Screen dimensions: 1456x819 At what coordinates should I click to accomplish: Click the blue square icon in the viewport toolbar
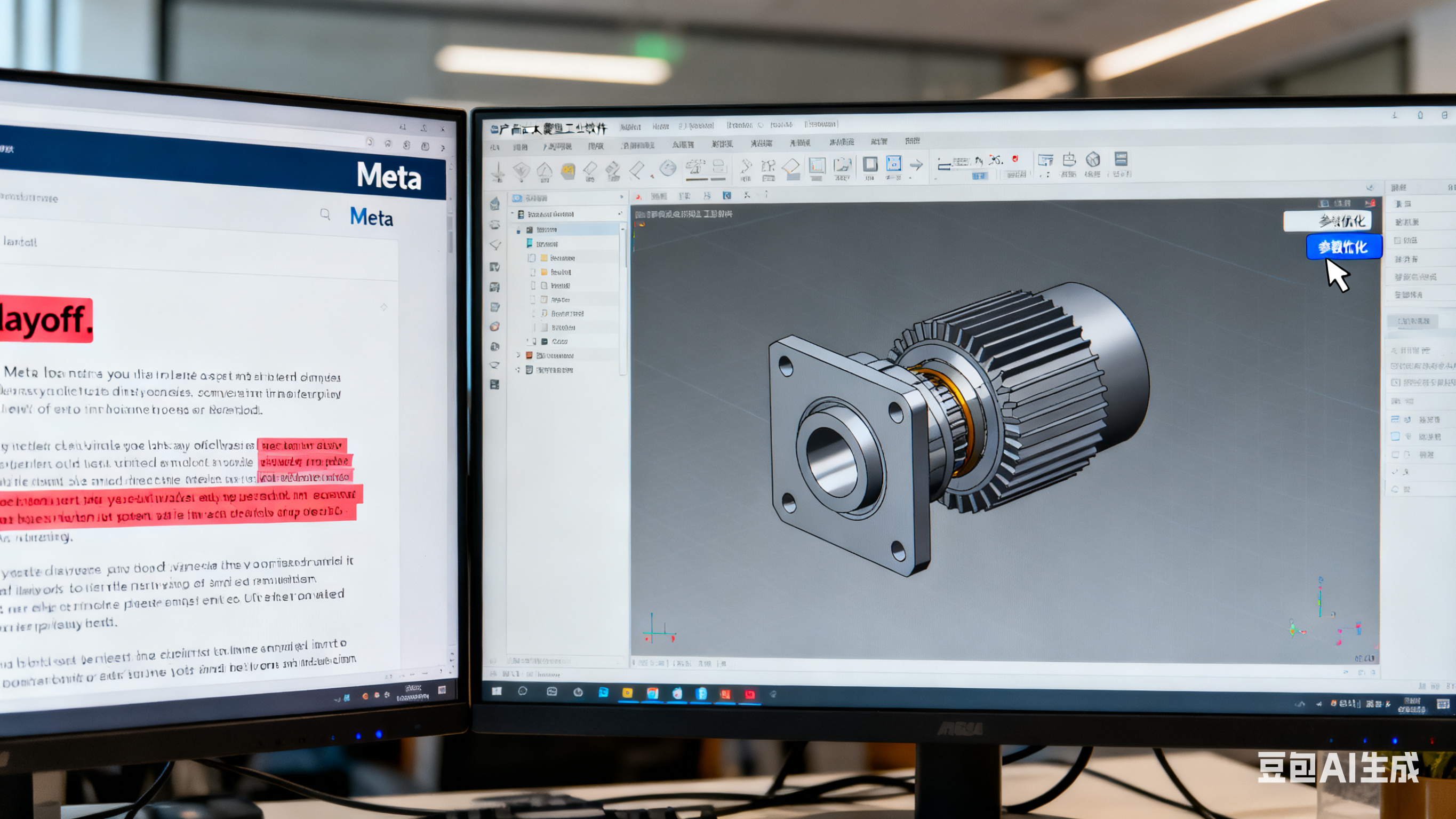[727, 196]
